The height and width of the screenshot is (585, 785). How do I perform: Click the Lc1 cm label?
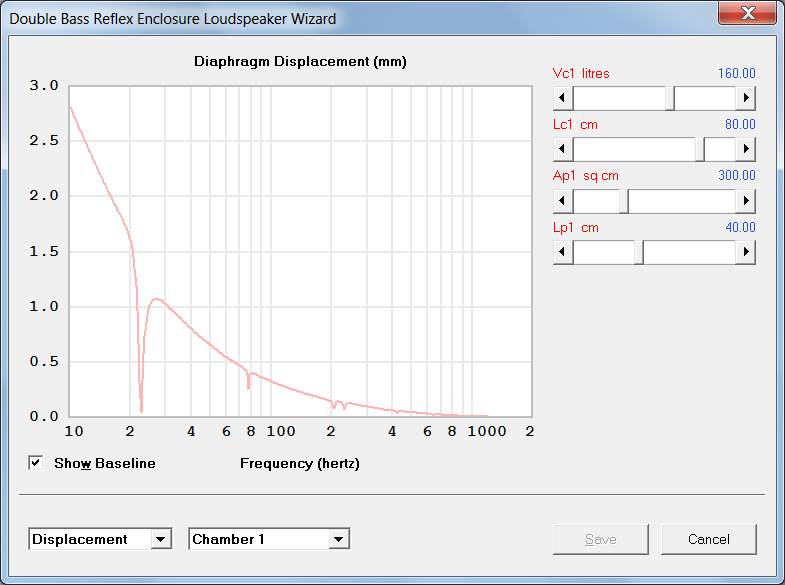click(575, 125)
